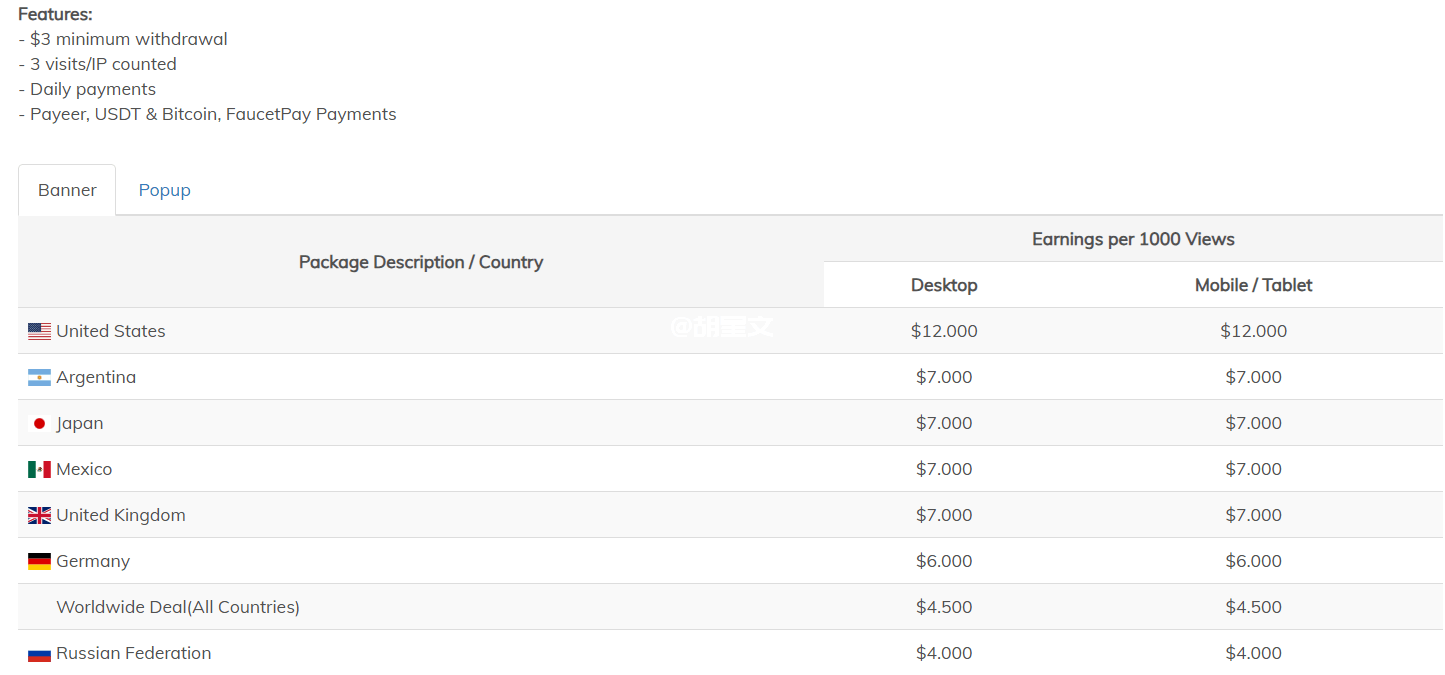Click the United Kingdom country name
The width and height of the screenshot is (1445, 675).
click(121, 515)
